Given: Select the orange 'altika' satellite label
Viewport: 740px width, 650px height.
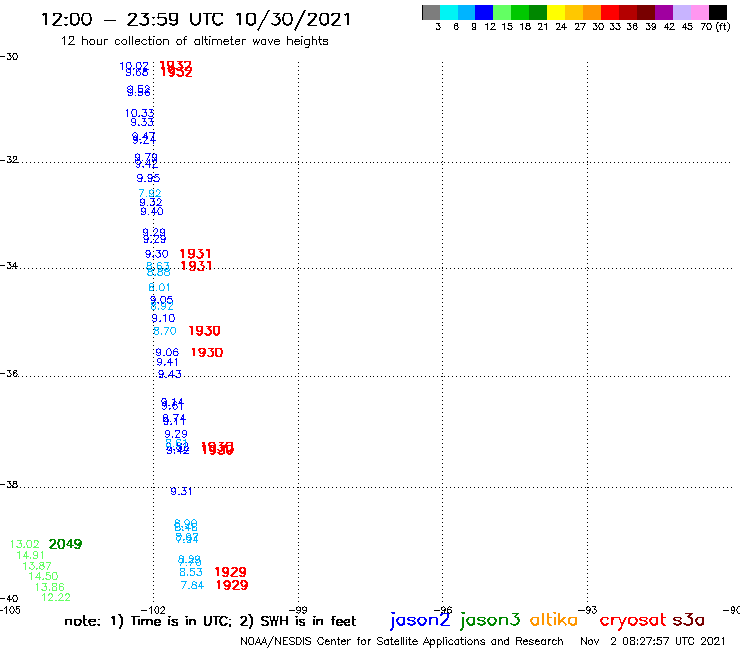Looking at the screenshot, I should click(554, 619).
